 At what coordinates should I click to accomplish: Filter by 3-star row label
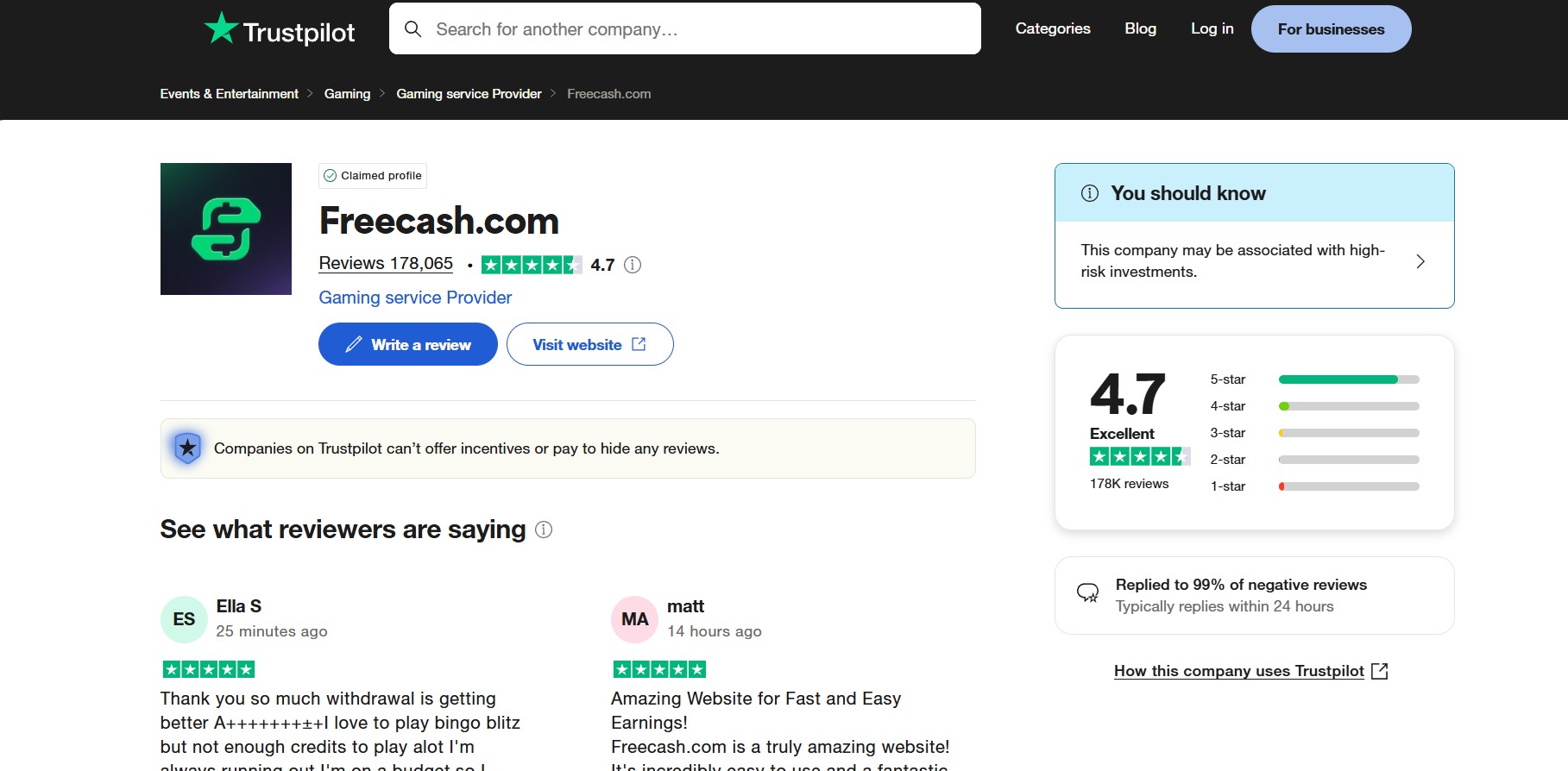pos(1227,433)
